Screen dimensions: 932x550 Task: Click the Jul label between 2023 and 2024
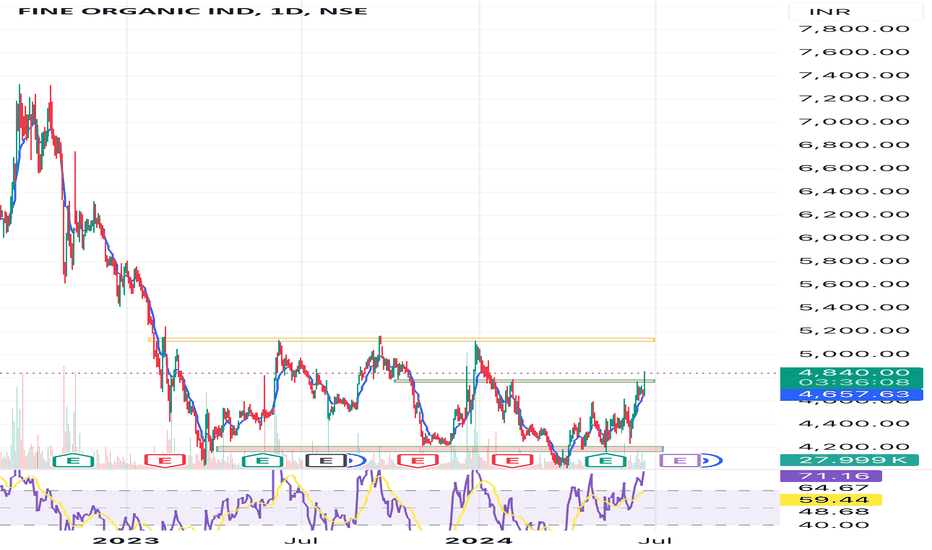[x=301, y=540]
